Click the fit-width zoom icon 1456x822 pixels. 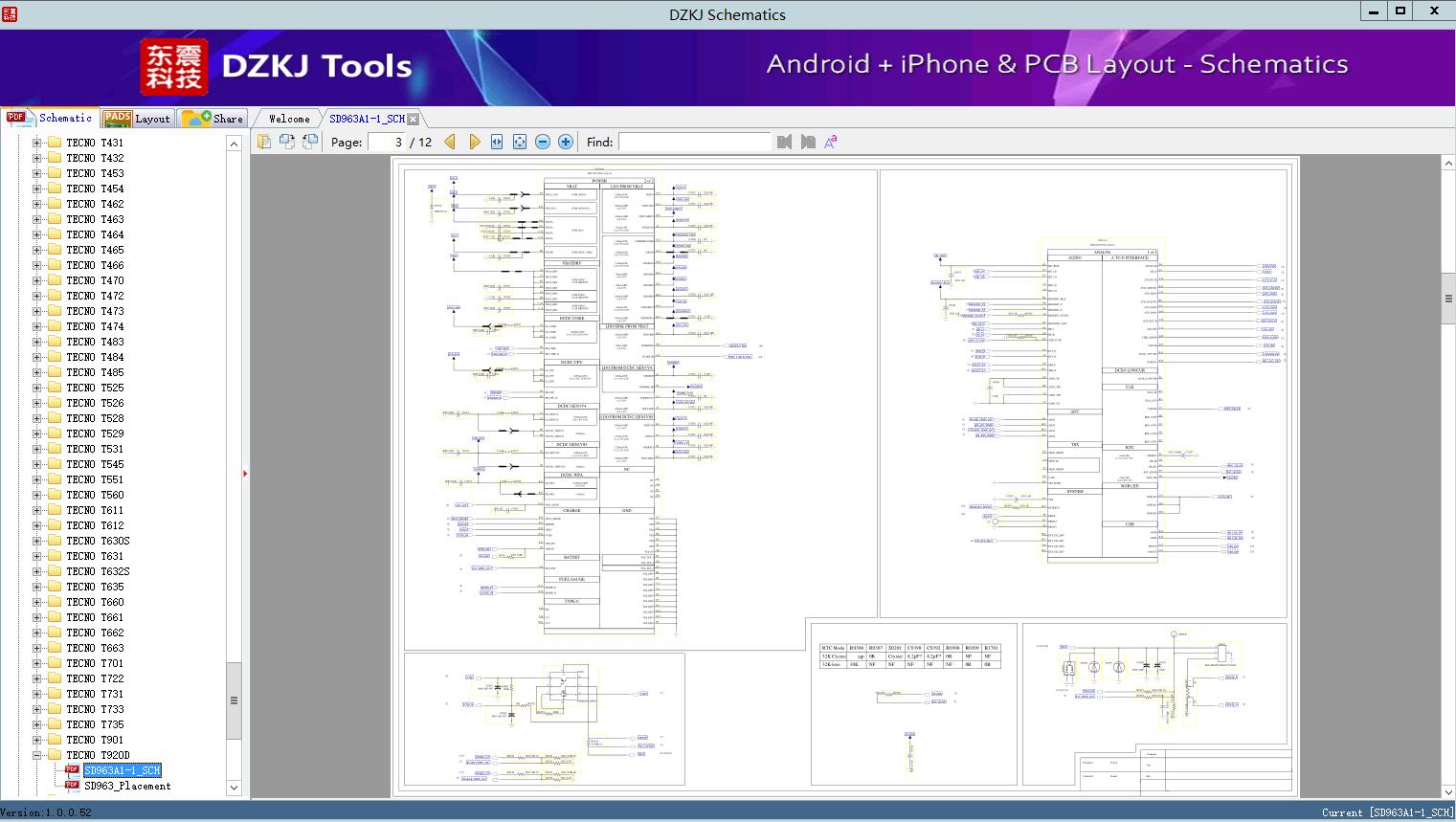(x=497, y=142)
